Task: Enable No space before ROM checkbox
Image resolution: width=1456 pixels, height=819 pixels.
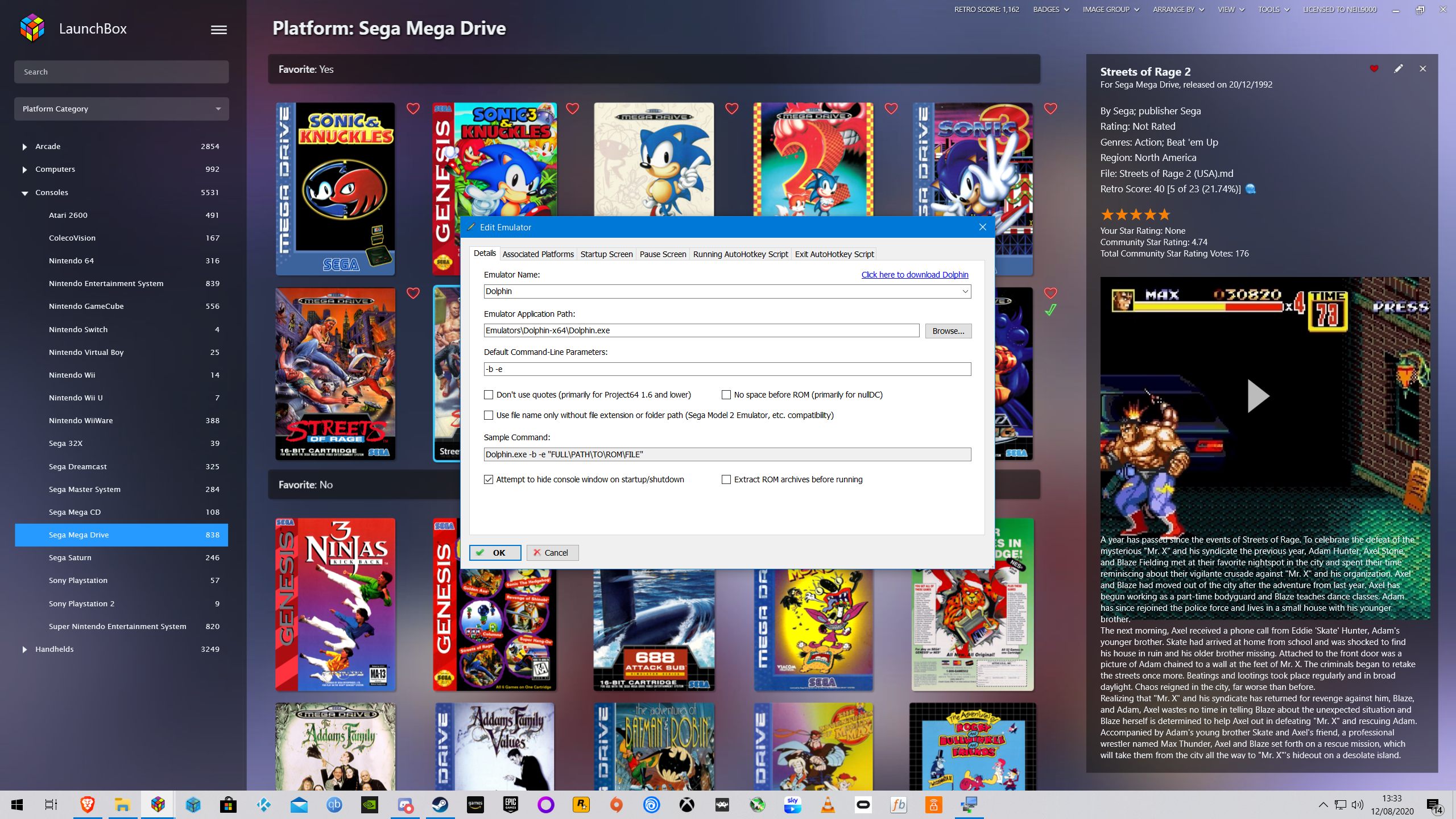Action: click(x=726, y=395)
